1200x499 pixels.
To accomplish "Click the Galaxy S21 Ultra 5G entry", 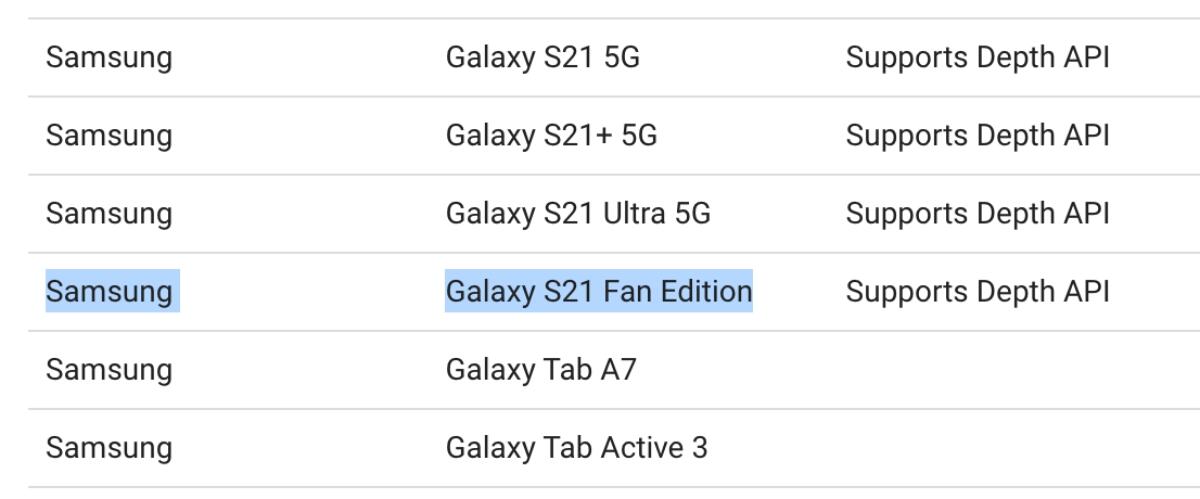I will [578, 214].
